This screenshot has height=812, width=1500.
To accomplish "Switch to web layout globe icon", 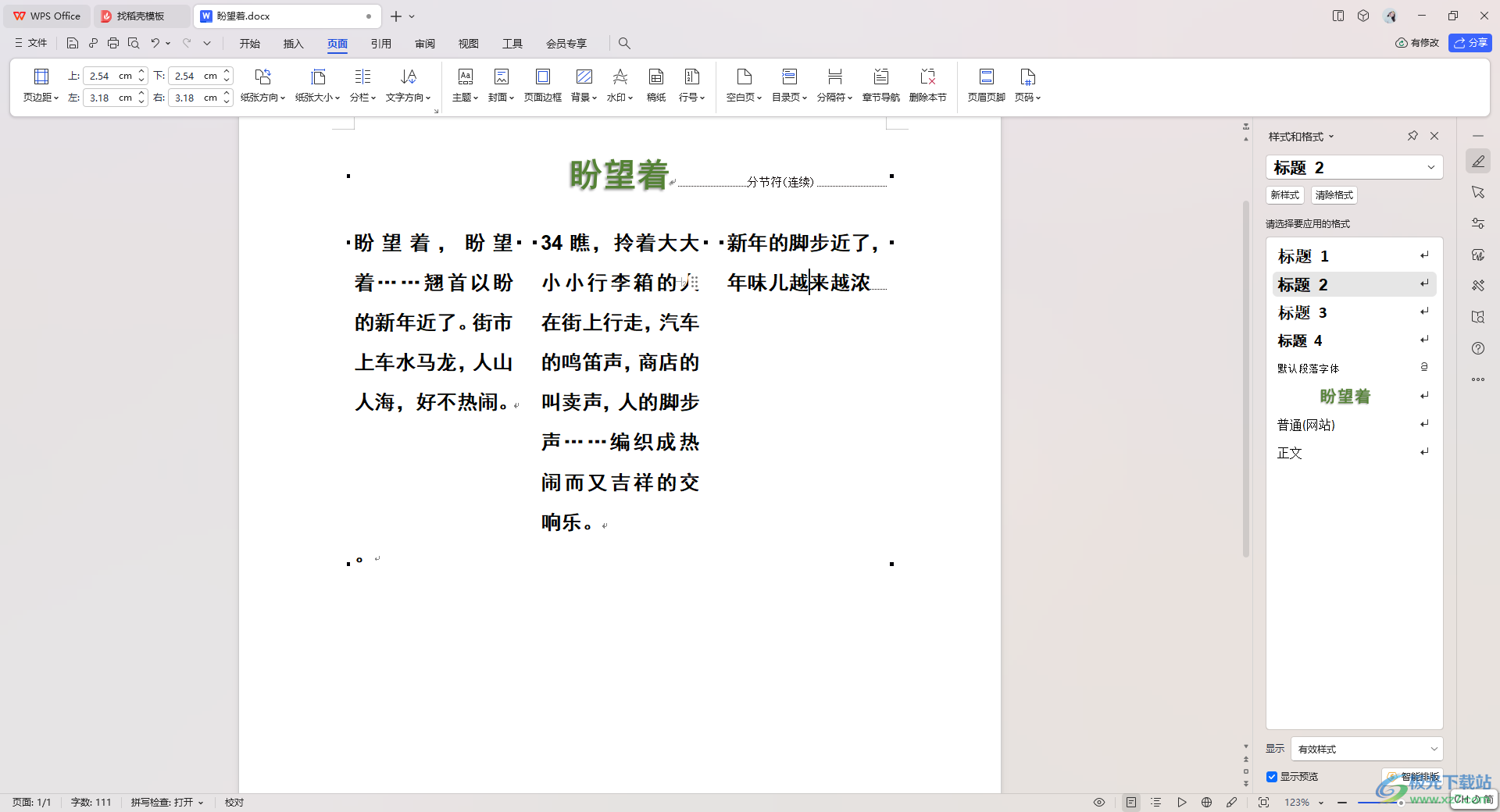I will pyautogui.click(x=1207, y=802).
